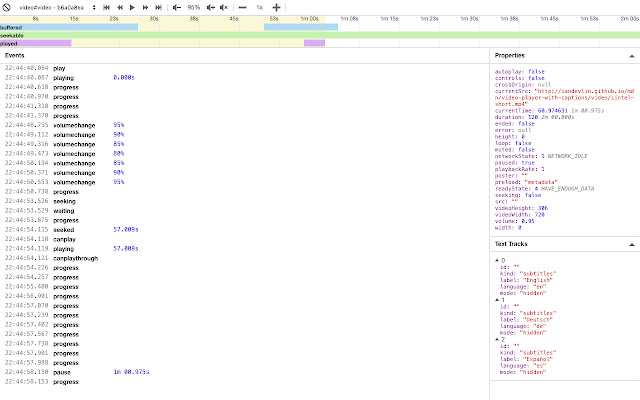Viewport: 640px width, 400px height.
Task: Collapse the Properties panel
Action: 631,55
